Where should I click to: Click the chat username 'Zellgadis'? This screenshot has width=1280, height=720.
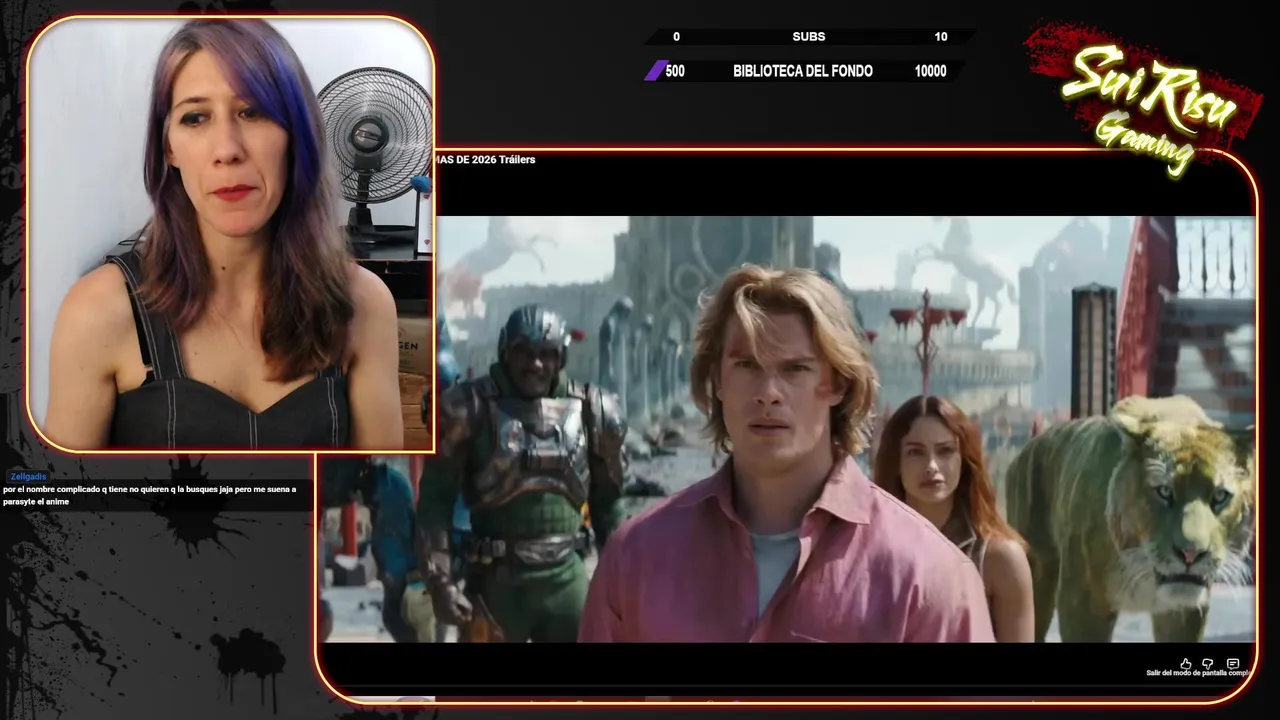pyautogui.click(x=28, y=477)
